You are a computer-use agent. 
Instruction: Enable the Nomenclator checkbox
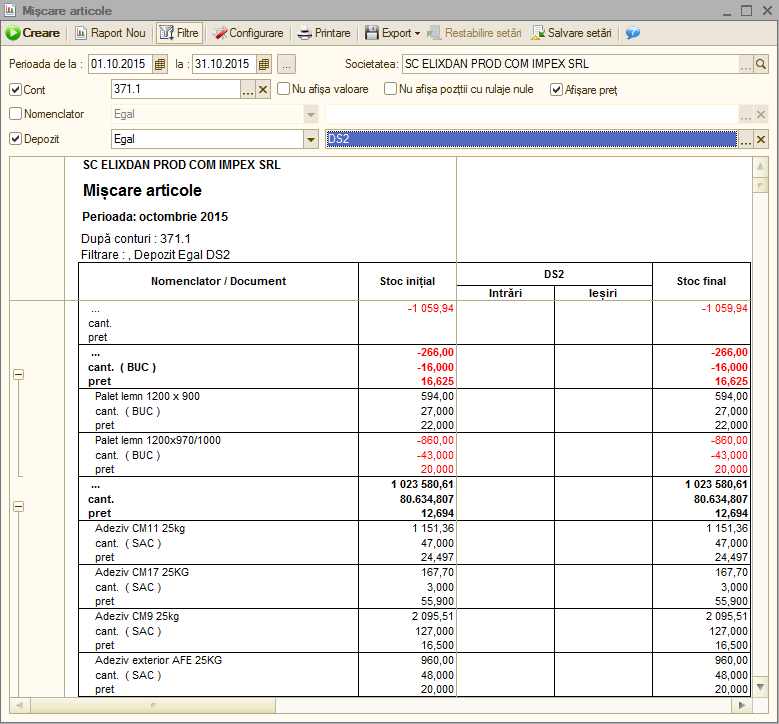[x=15, y=114]
